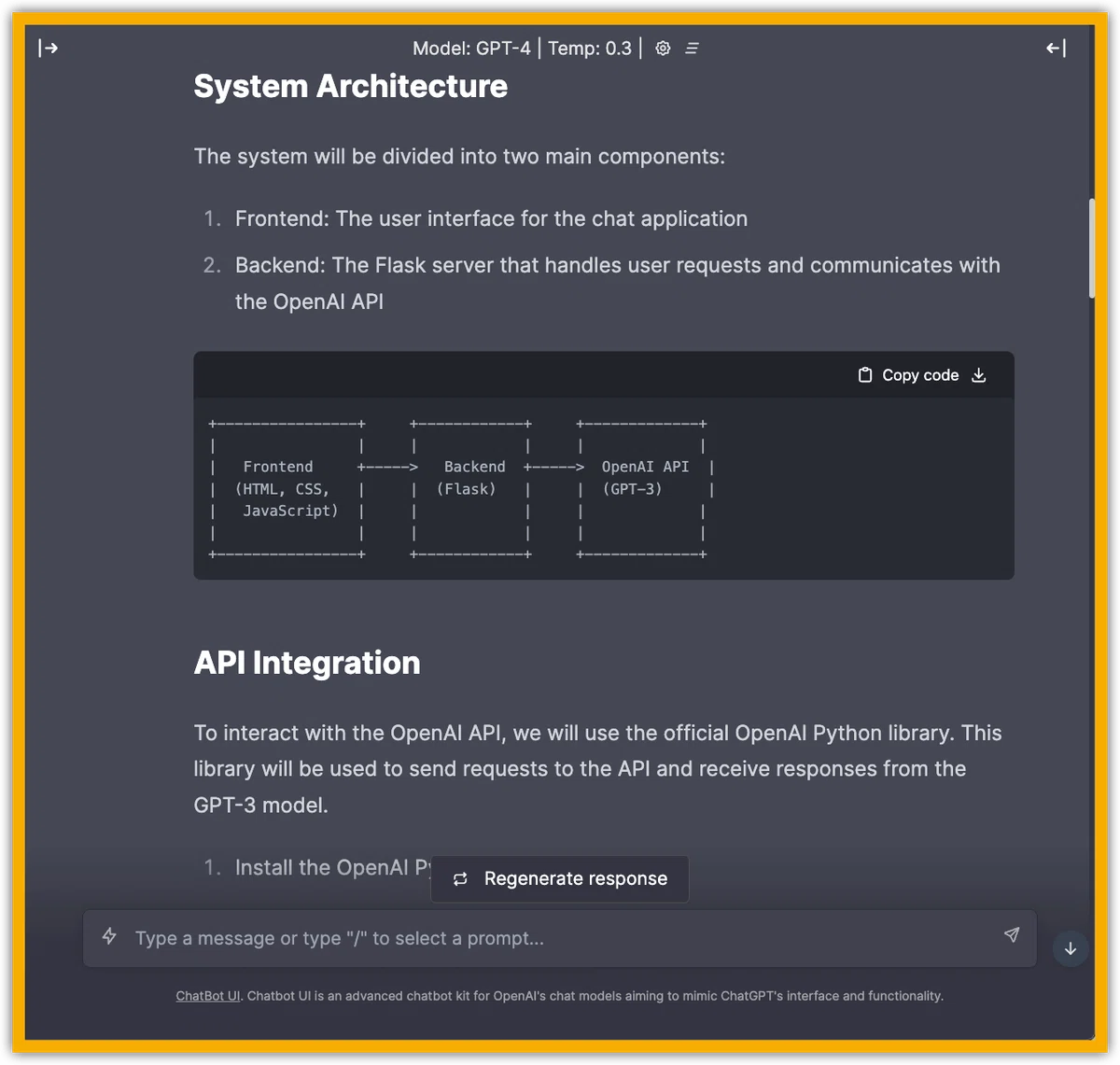Click the sentence "The system will be divided"
Screen dimensions: 1120x1065
[x=459, y=157]
